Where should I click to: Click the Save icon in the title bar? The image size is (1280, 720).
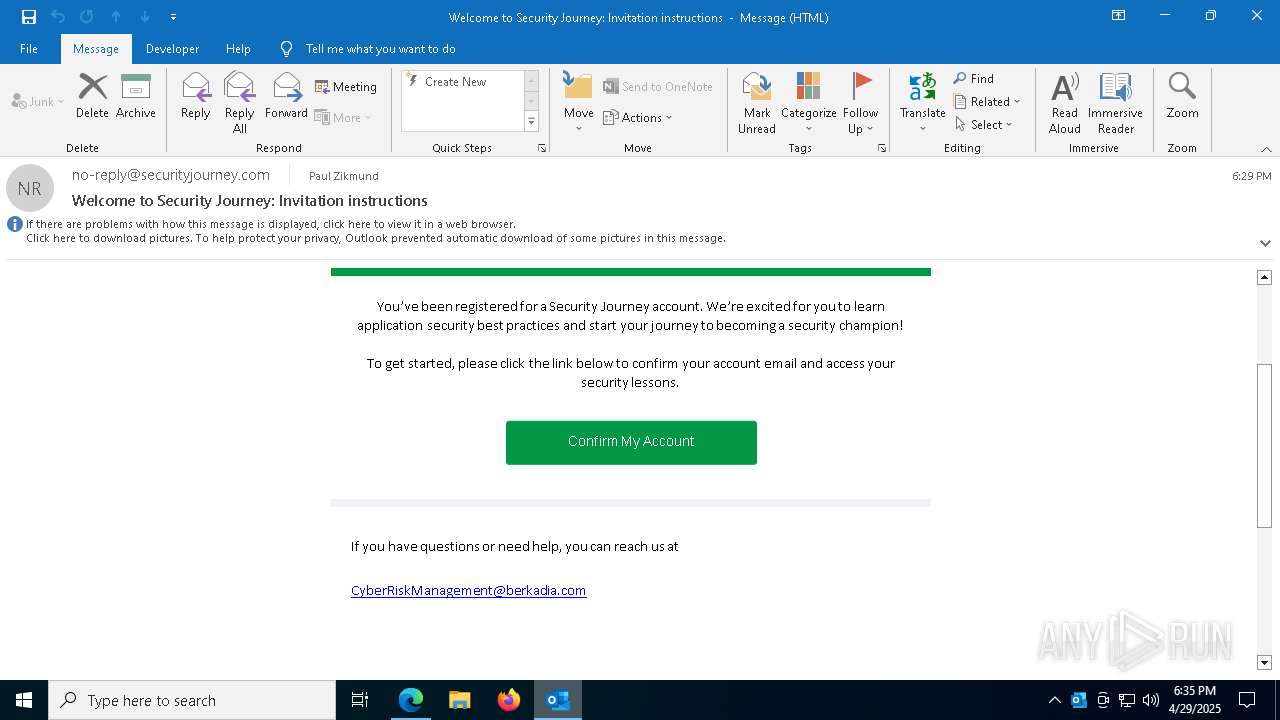29,17
